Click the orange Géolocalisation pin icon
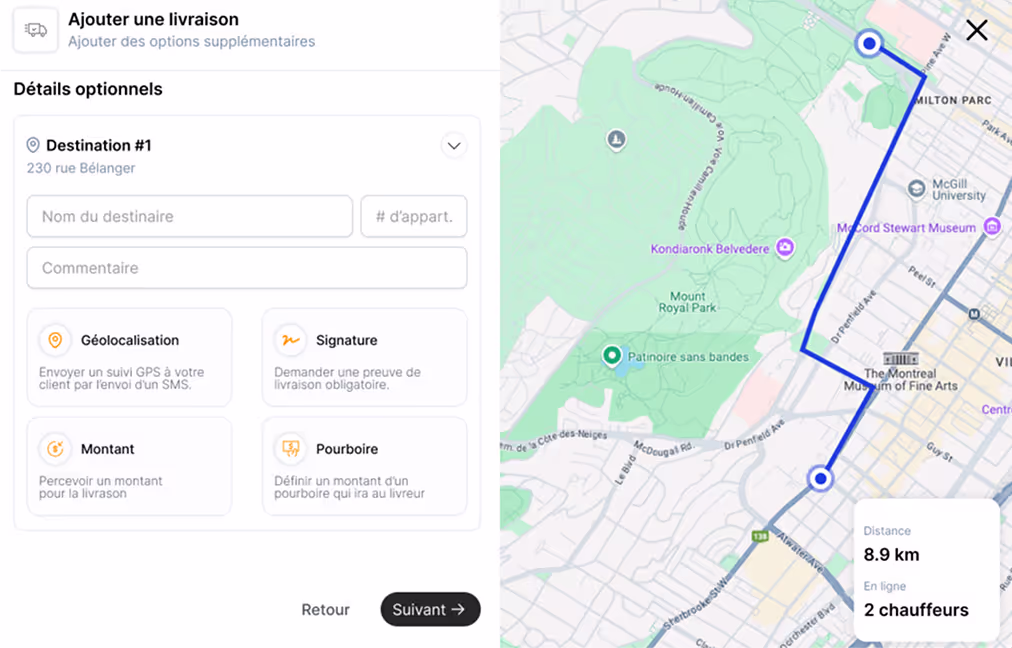This screenshot has width=1012, height=648. click(x=56, y=339)
